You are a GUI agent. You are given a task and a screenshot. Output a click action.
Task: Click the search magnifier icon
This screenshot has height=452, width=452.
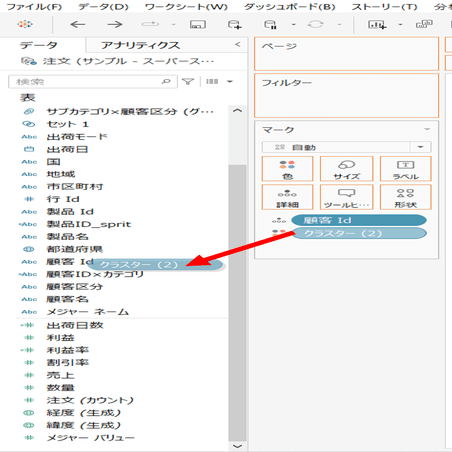(166, 81)
